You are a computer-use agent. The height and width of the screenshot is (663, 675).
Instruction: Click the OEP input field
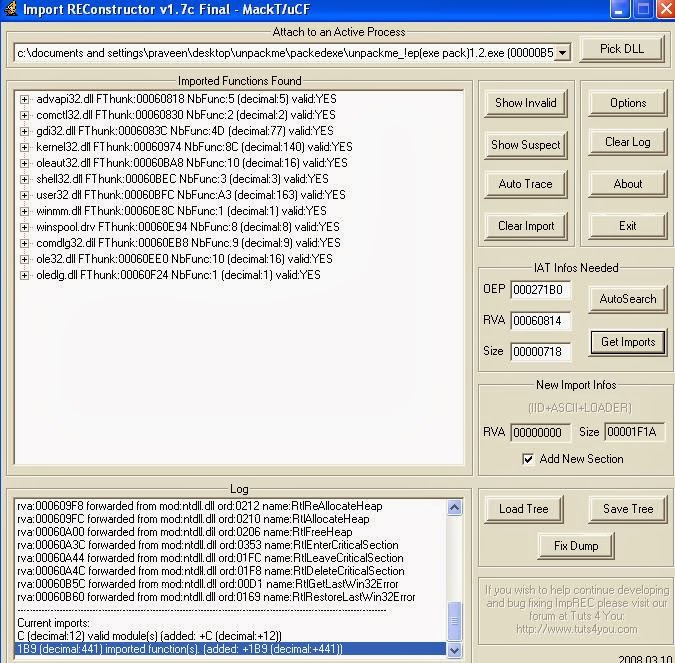point(540,289)
